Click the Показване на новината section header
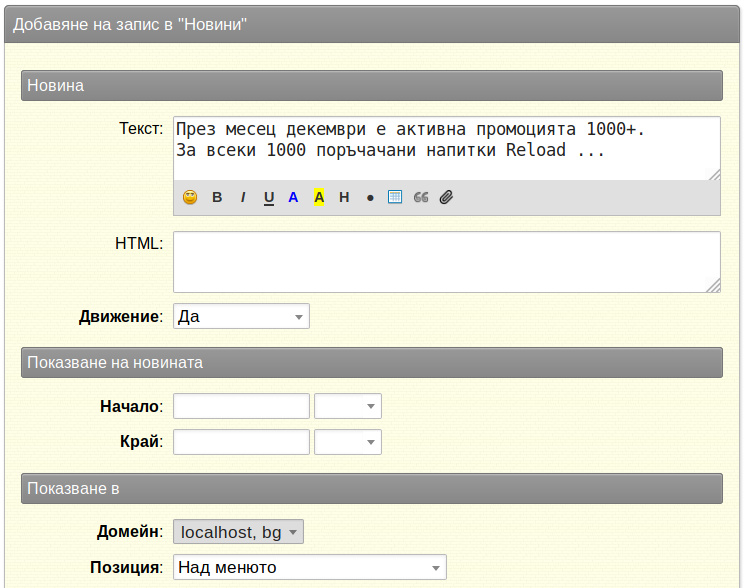 tap(372, 363)
